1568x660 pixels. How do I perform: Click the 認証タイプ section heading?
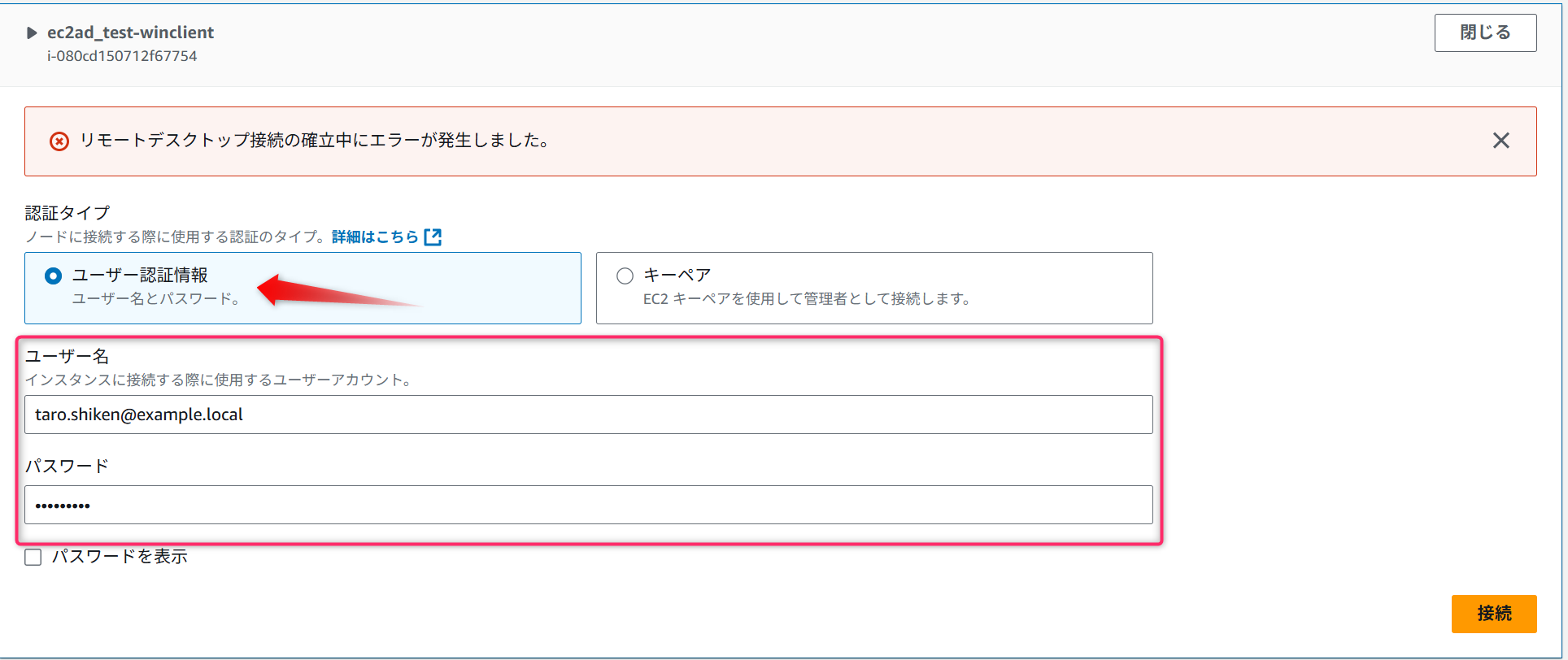tap(68, 213)
